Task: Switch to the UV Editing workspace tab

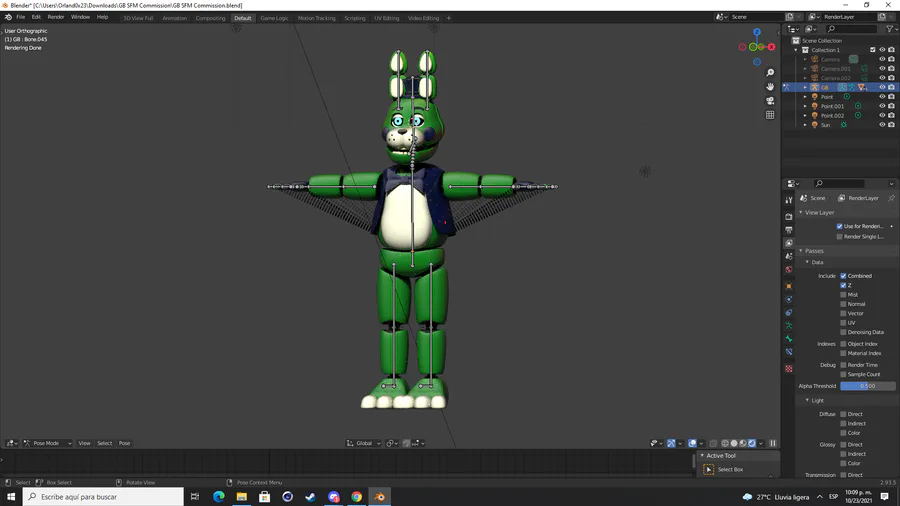Action: [387, 18]
